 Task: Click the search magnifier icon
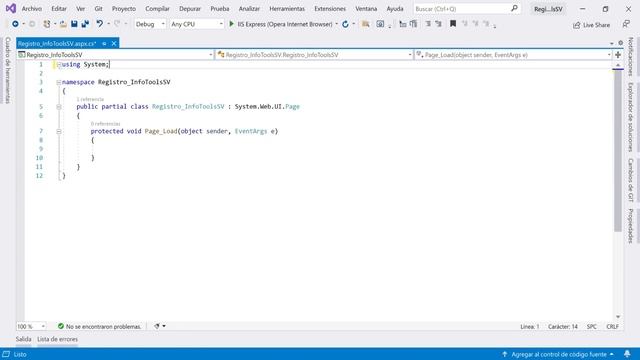coord(514,8)
